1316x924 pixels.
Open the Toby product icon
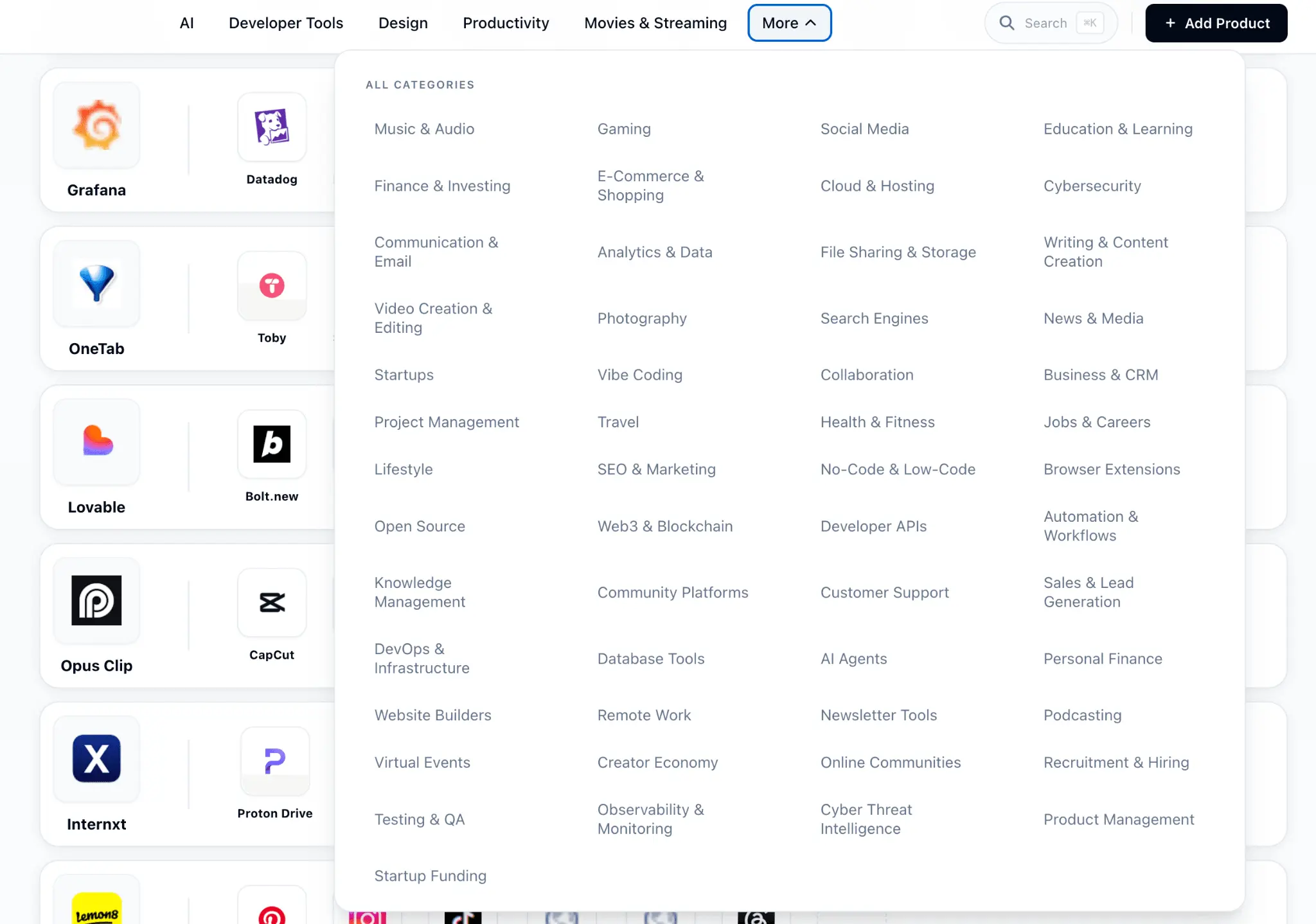272,285
